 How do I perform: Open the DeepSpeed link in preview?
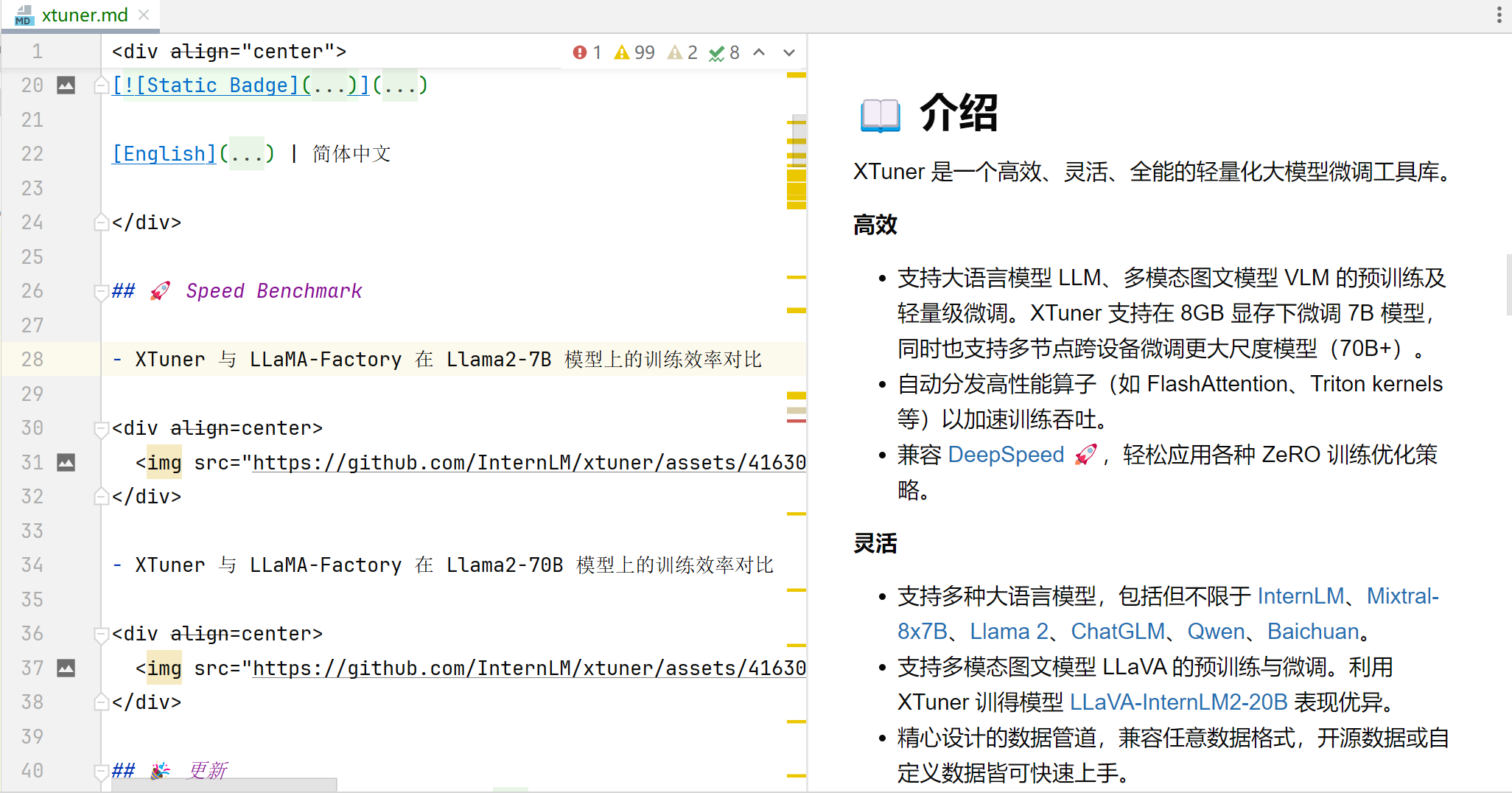[1006, 455]
